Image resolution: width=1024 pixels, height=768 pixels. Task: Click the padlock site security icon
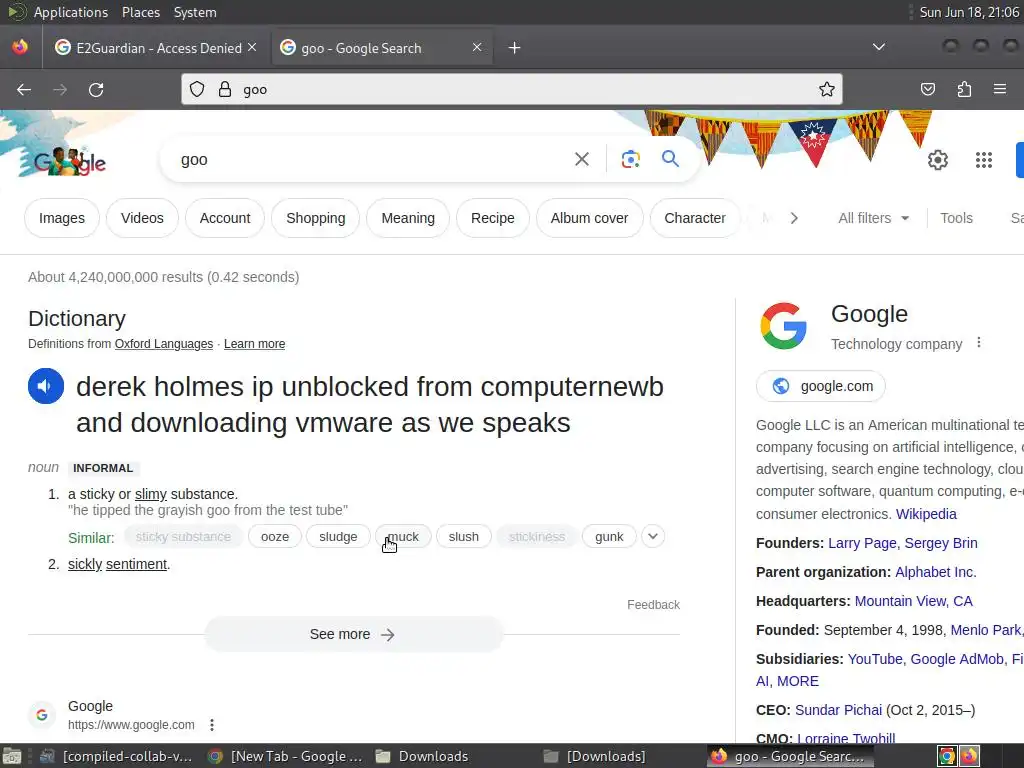point(225,89)
